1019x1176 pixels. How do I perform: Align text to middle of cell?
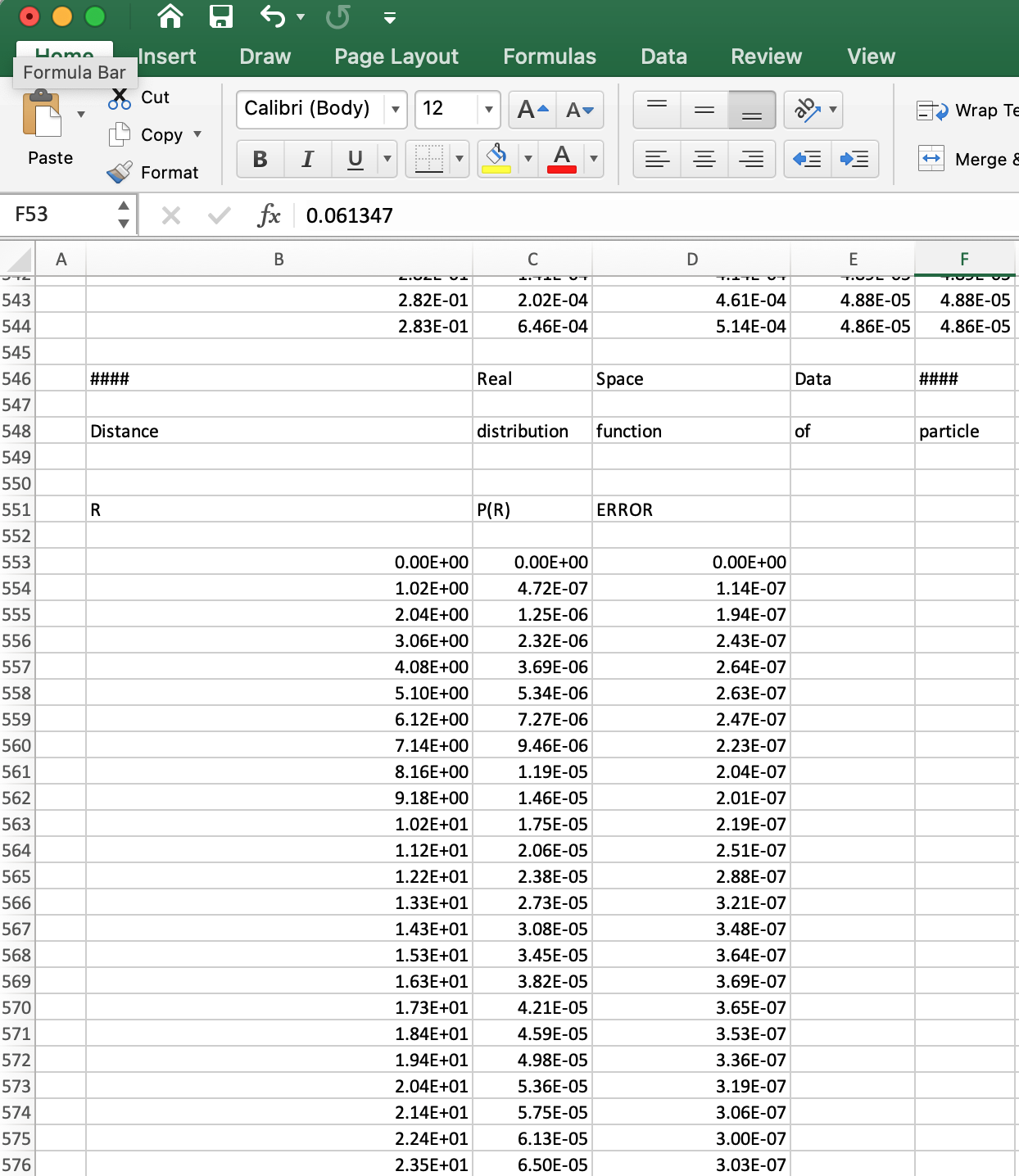pyautogui.click(x=704, y=110)
